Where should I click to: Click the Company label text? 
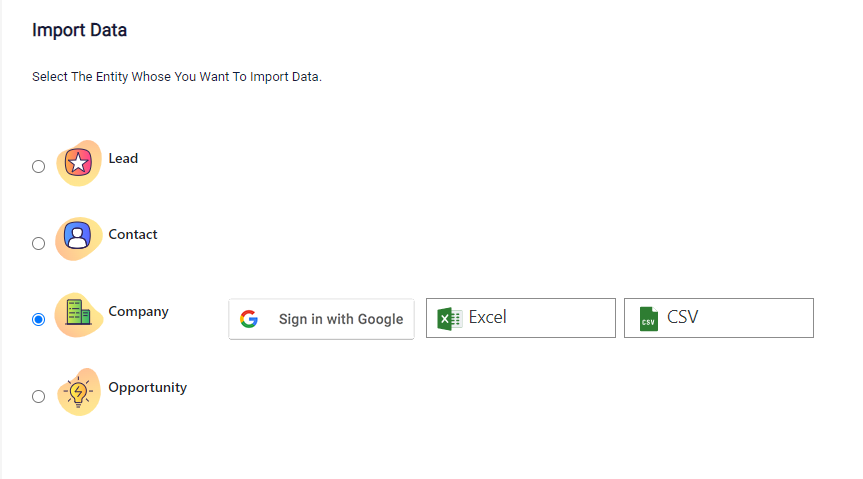(x=138, y=312)
